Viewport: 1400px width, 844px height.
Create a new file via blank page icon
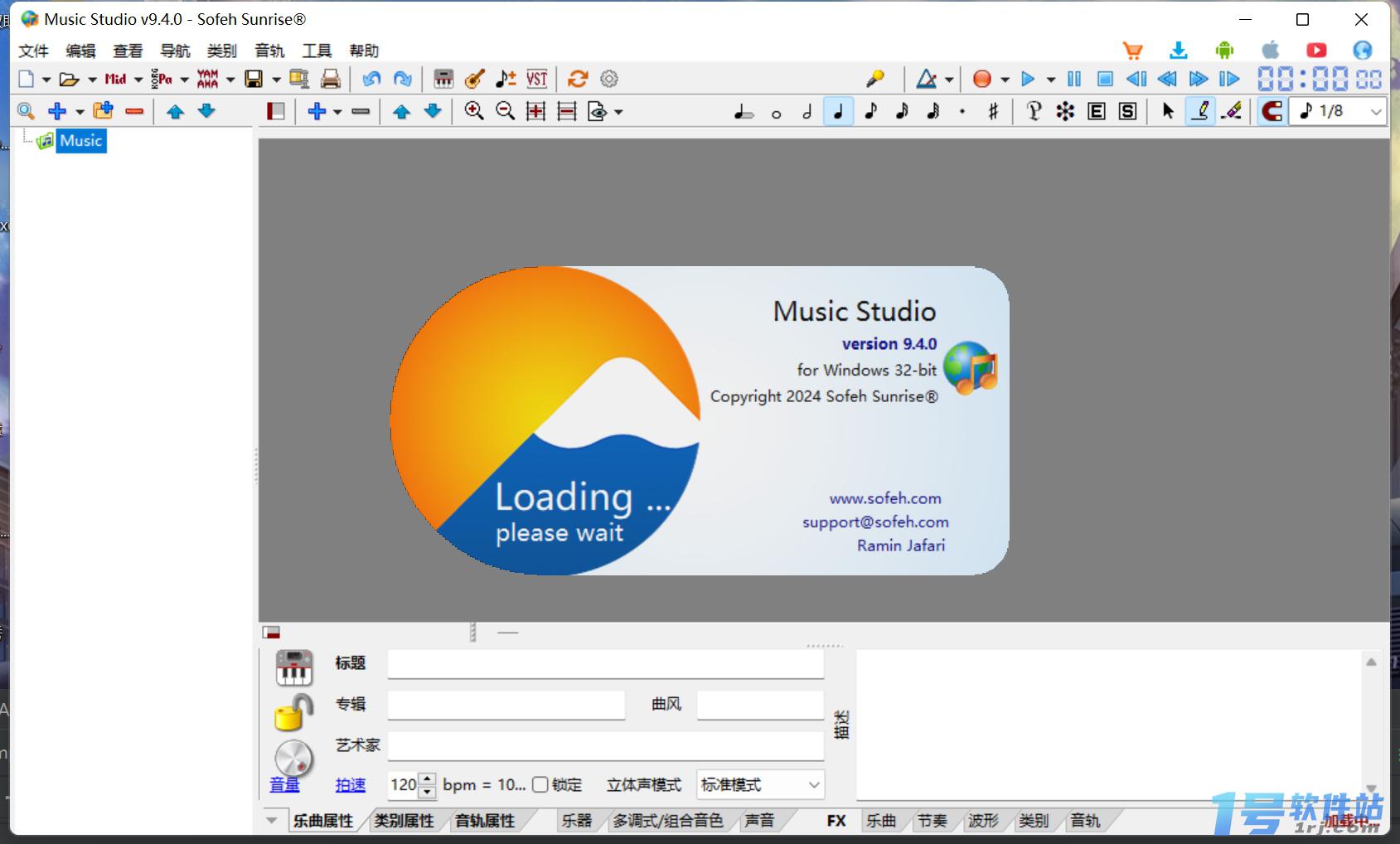point(27,79)
